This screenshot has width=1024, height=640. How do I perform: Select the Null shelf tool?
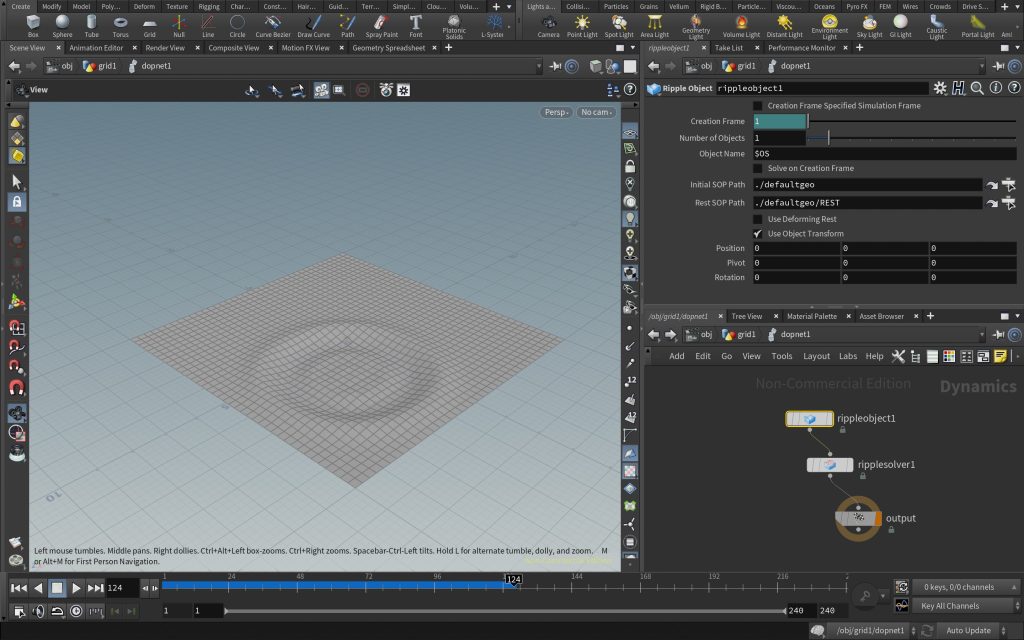click(x=179, y=26)
